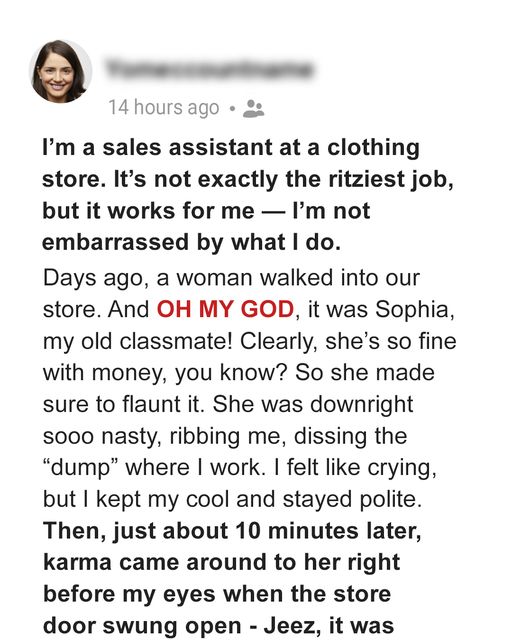Screen dimensions: 512x640
Task: Select the red 'OH MY GOD' text
Action: pyautogui.click(x=225, y=309)
